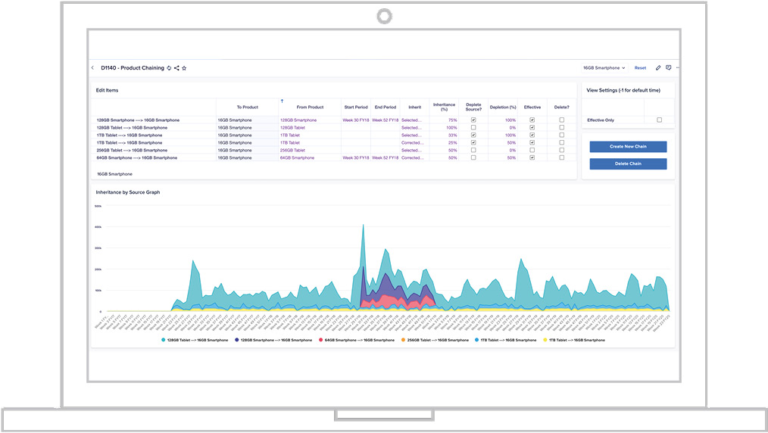This screenshot has height=433, width=768.
Task: Toggle the Effective Only checkbox
Action: [659, 120]
